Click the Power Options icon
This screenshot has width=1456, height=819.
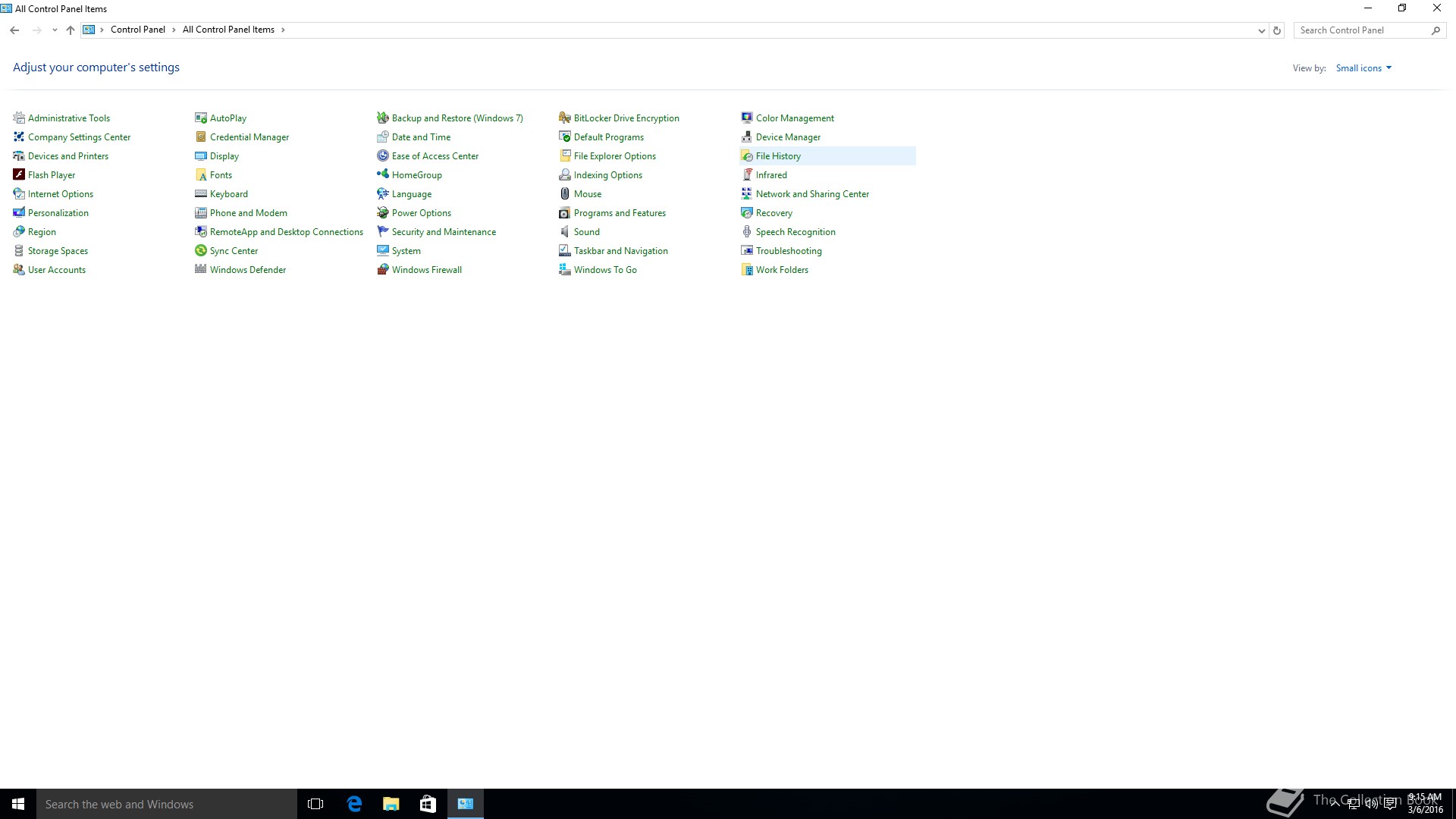pos(383,212)
